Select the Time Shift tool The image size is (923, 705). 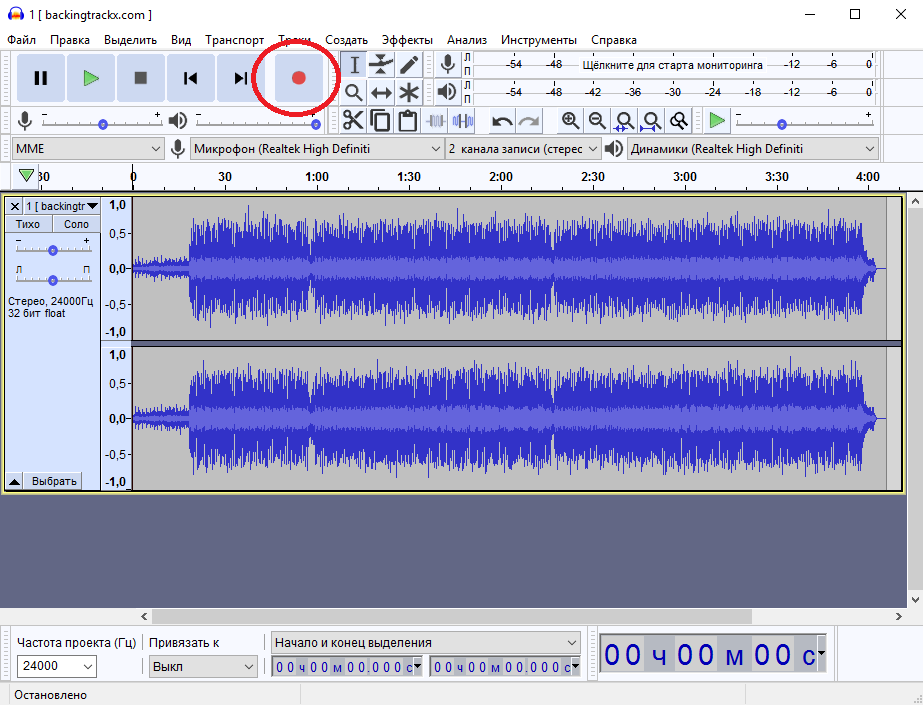(381, 92)
